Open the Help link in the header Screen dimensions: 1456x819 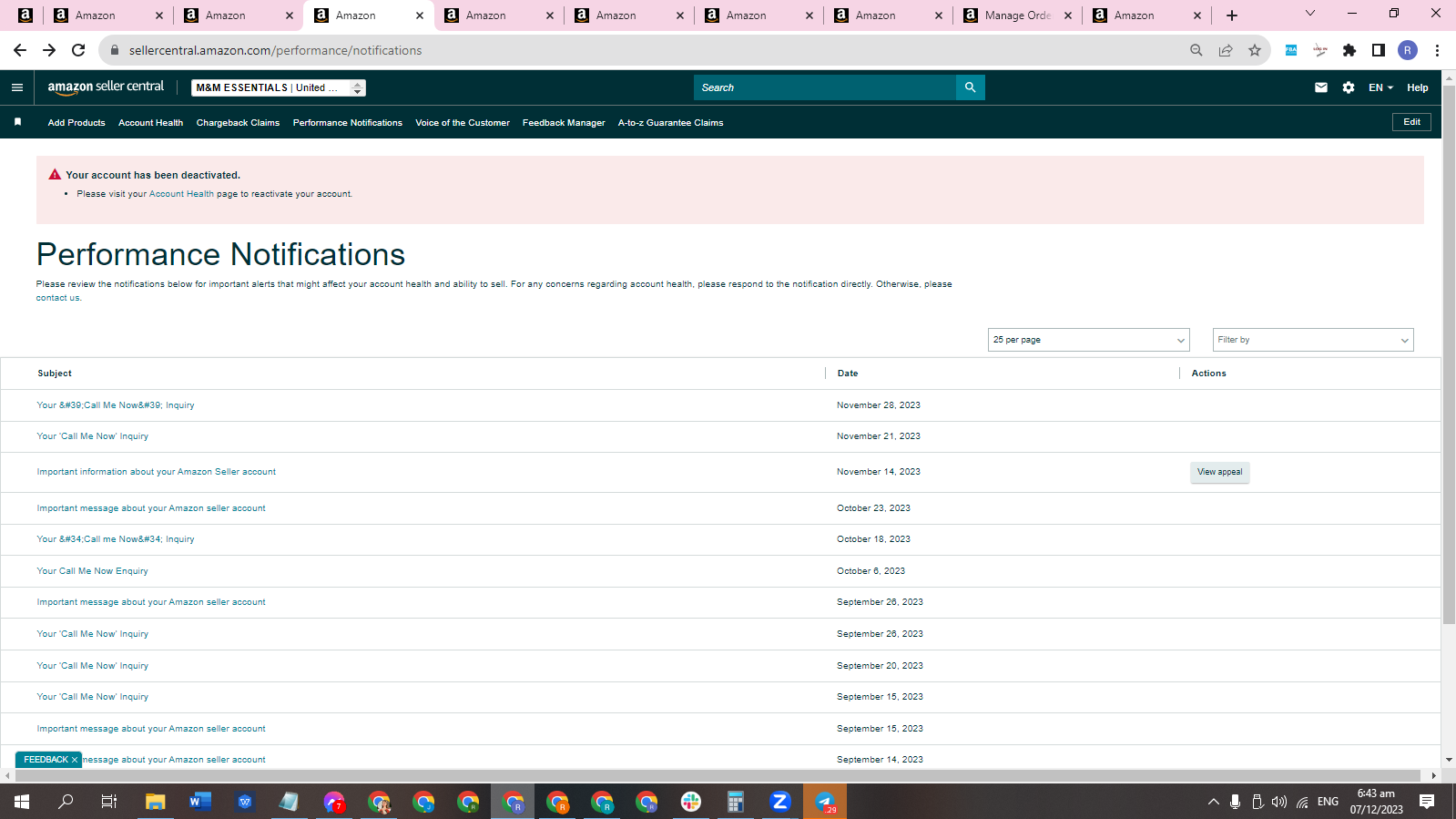(1417, 87)
